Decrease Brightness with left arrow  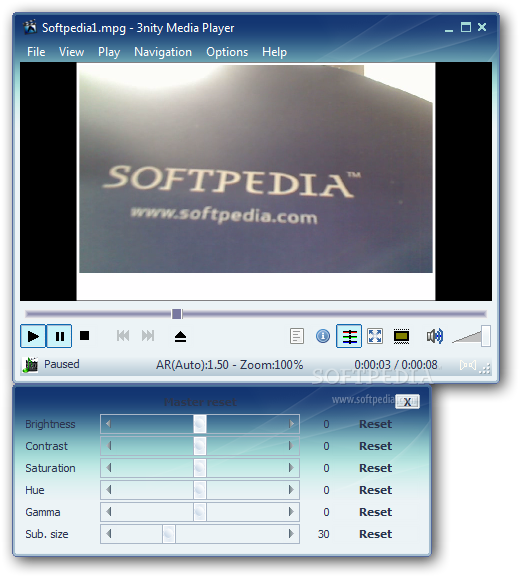click(108, 424)
